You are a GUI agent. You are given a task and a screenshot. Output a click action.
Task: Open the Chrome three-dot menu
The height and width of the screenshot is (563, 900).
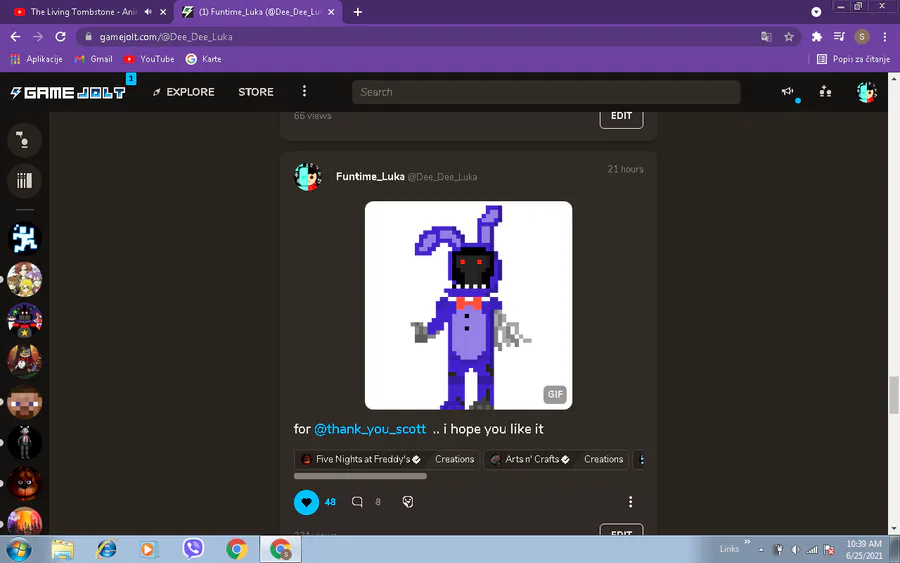tap(885, 37)
